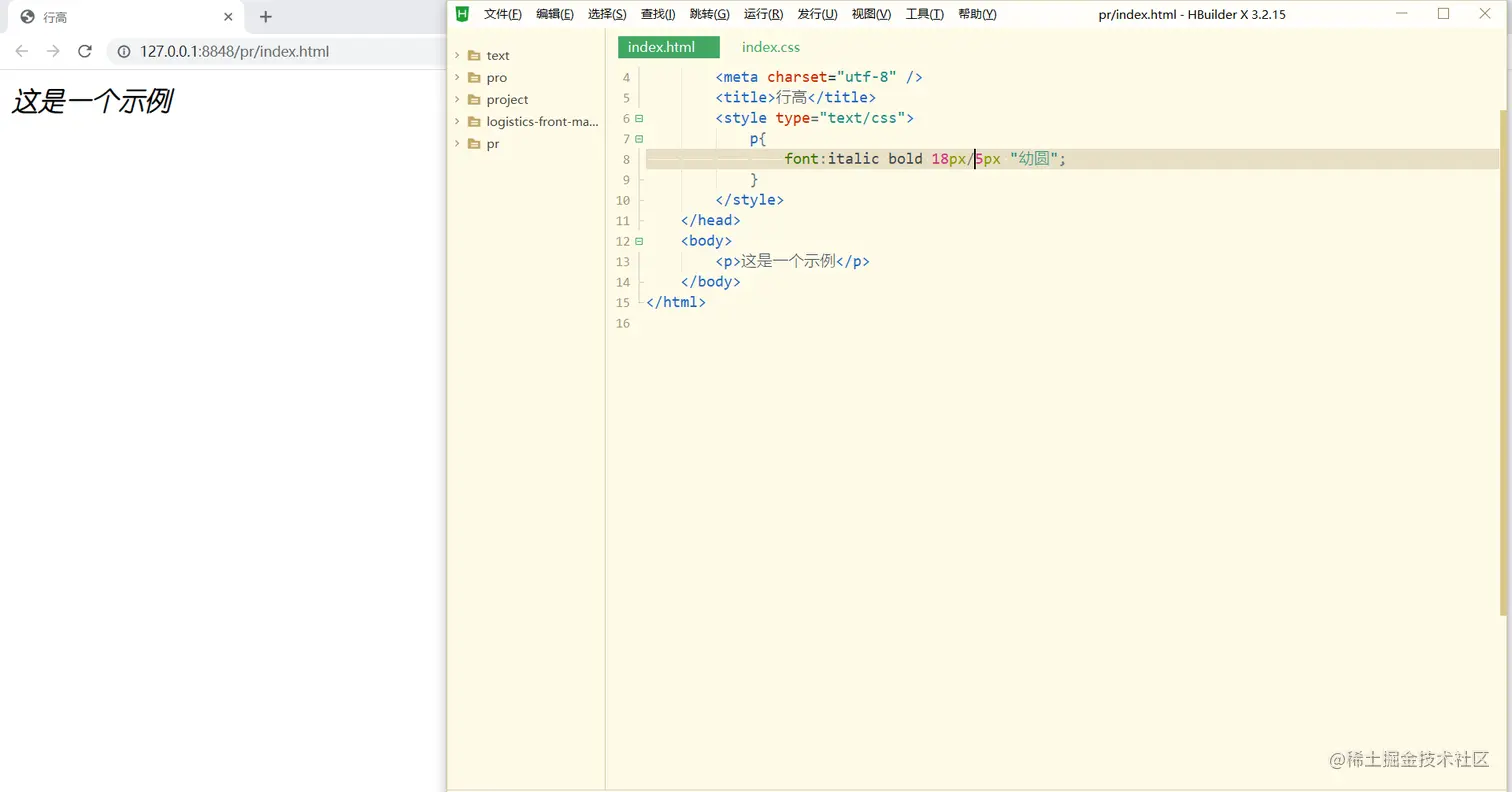The width and height of the screenshot is (1512, 792).
Task: Reload the browser page
Action: tap(85, 51)
